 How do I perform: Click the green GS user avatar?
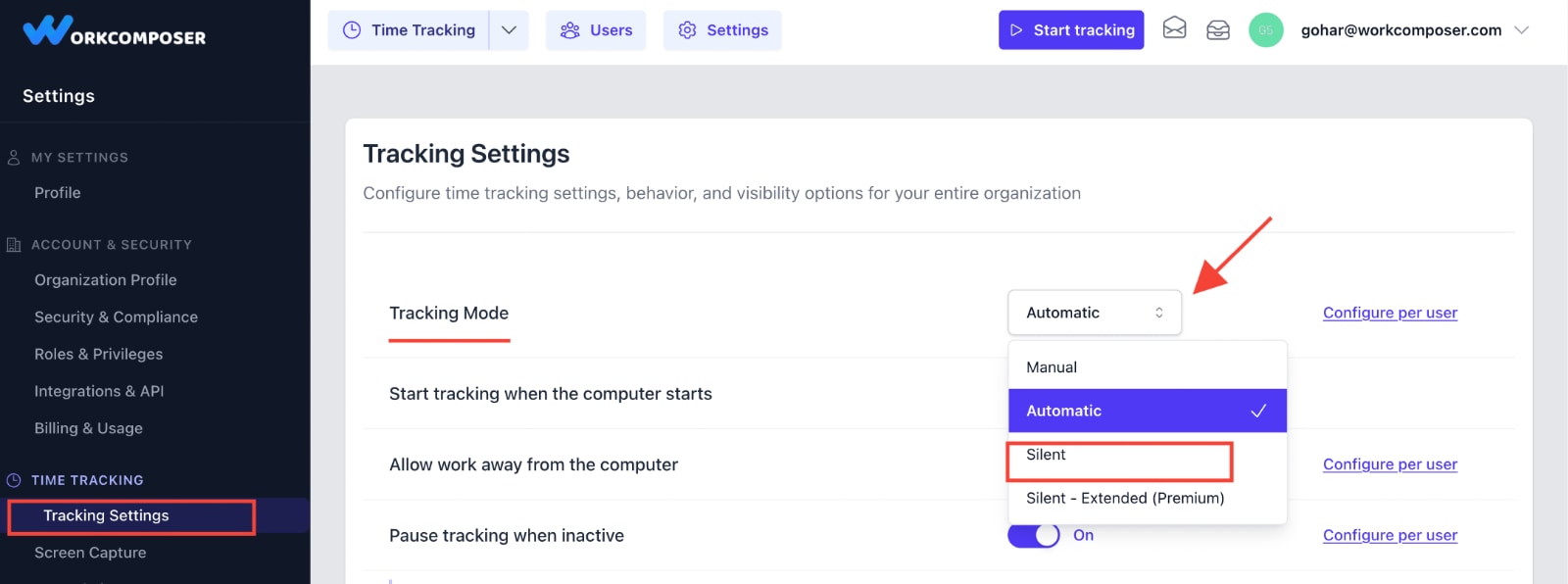1265,30
